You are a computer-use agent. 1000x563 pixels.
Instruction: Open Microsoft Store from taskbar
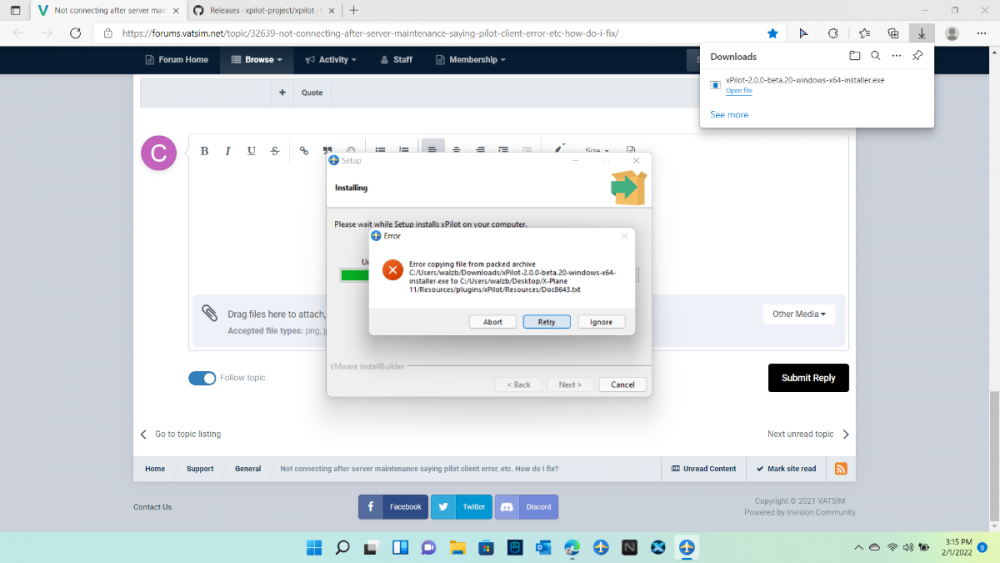(x=486, y=547)
